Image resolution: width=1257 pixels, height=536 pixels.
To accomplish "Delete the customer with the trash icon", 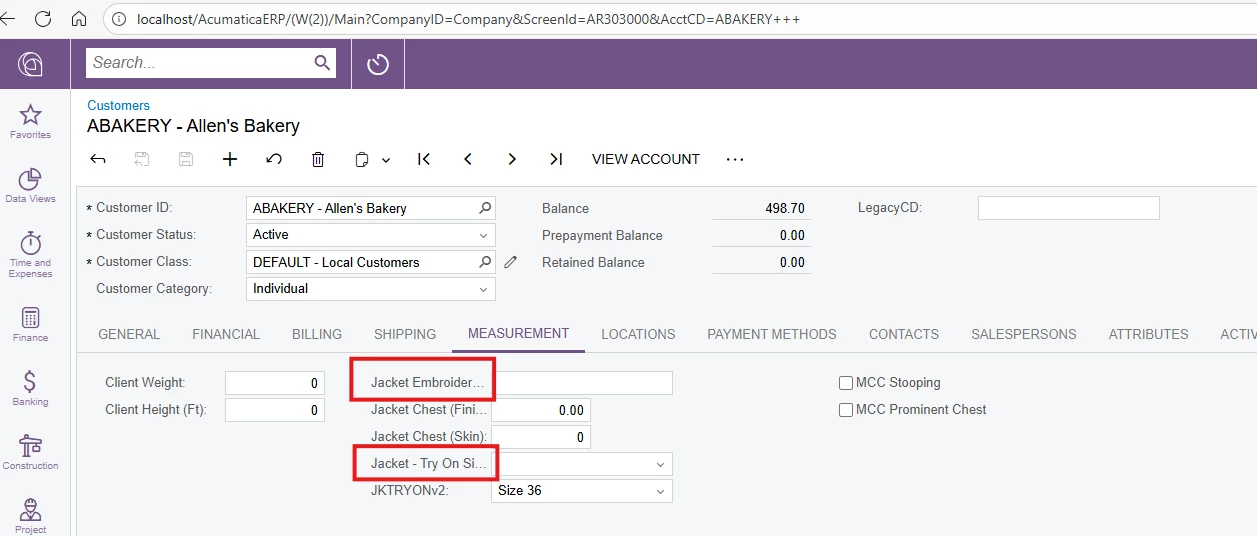I will [x=318, y=159].
